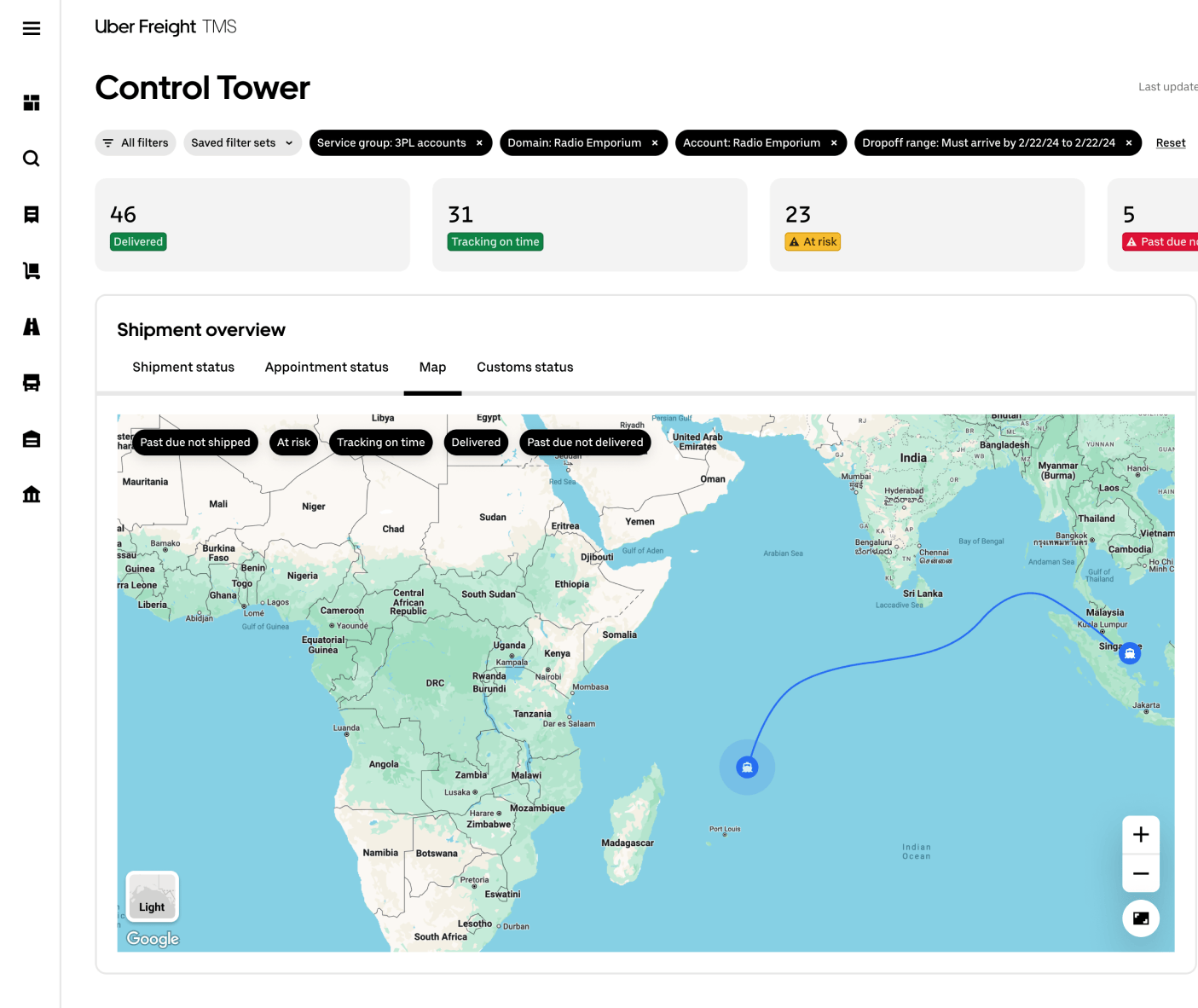Expand Saved filter sets dropdown
The height and width of the screenshot is (1008, 1198).
[242, 143]
